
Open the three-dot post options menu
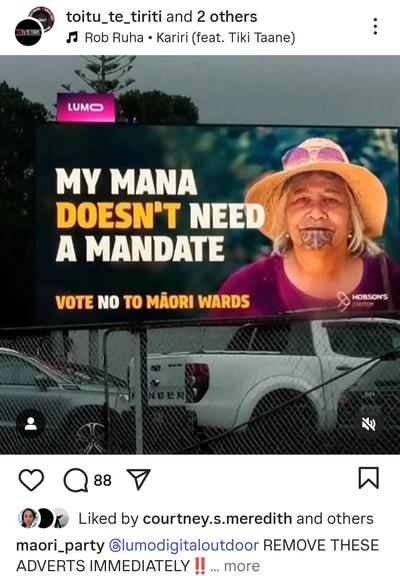click(x=375, y=26)
